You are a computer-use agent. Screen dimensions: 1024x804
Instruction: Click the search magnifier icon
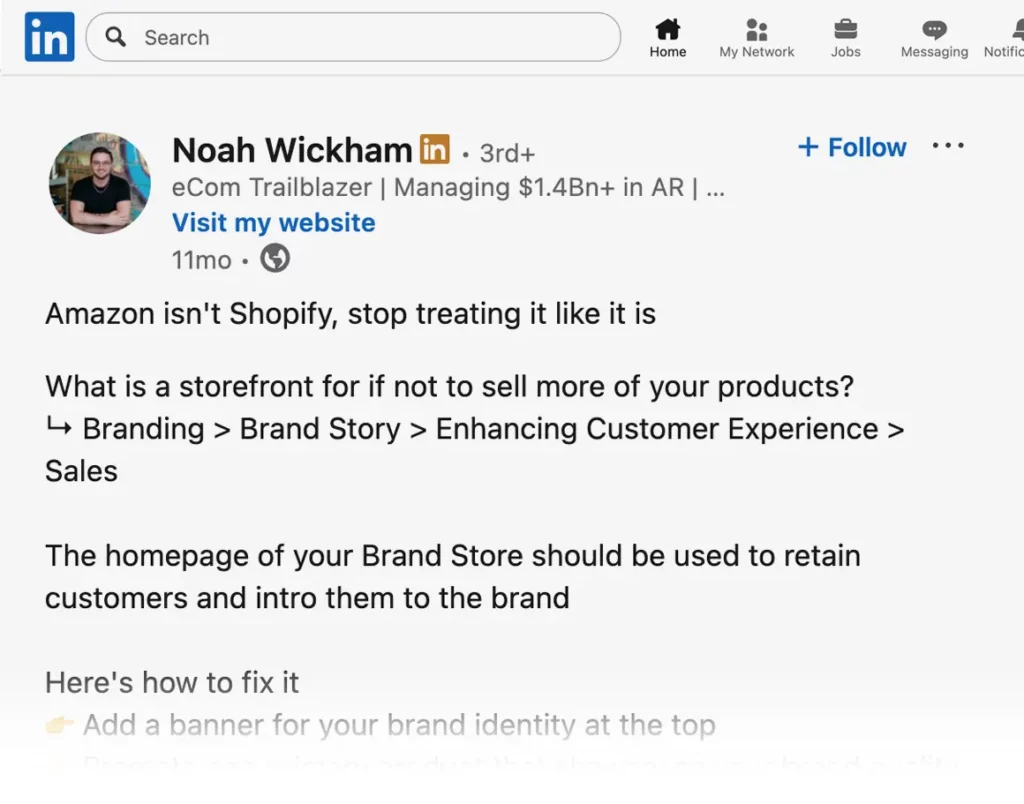point(117,37)
